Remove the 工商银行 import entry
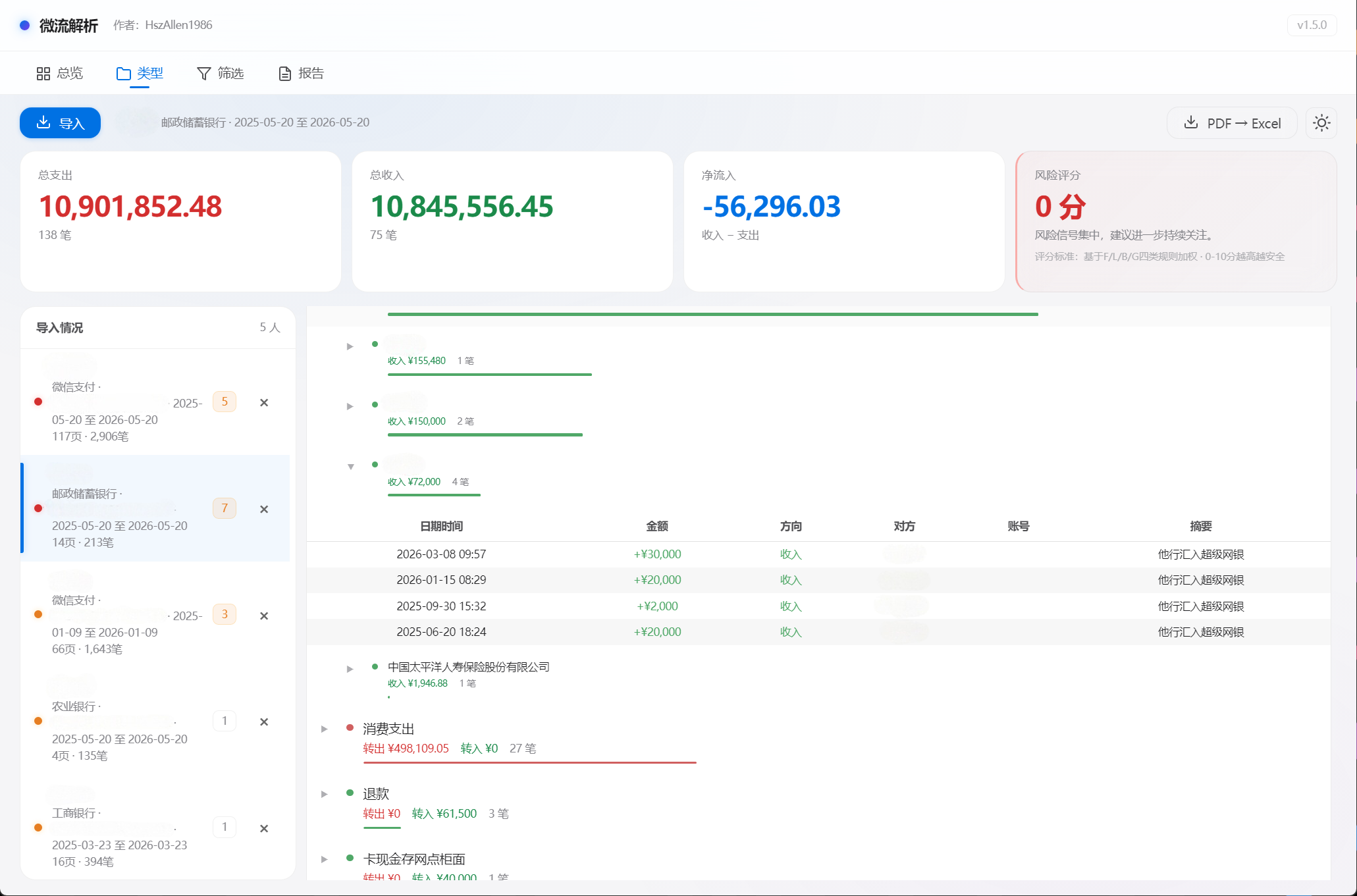The image size is (1357, 896). 264,828
